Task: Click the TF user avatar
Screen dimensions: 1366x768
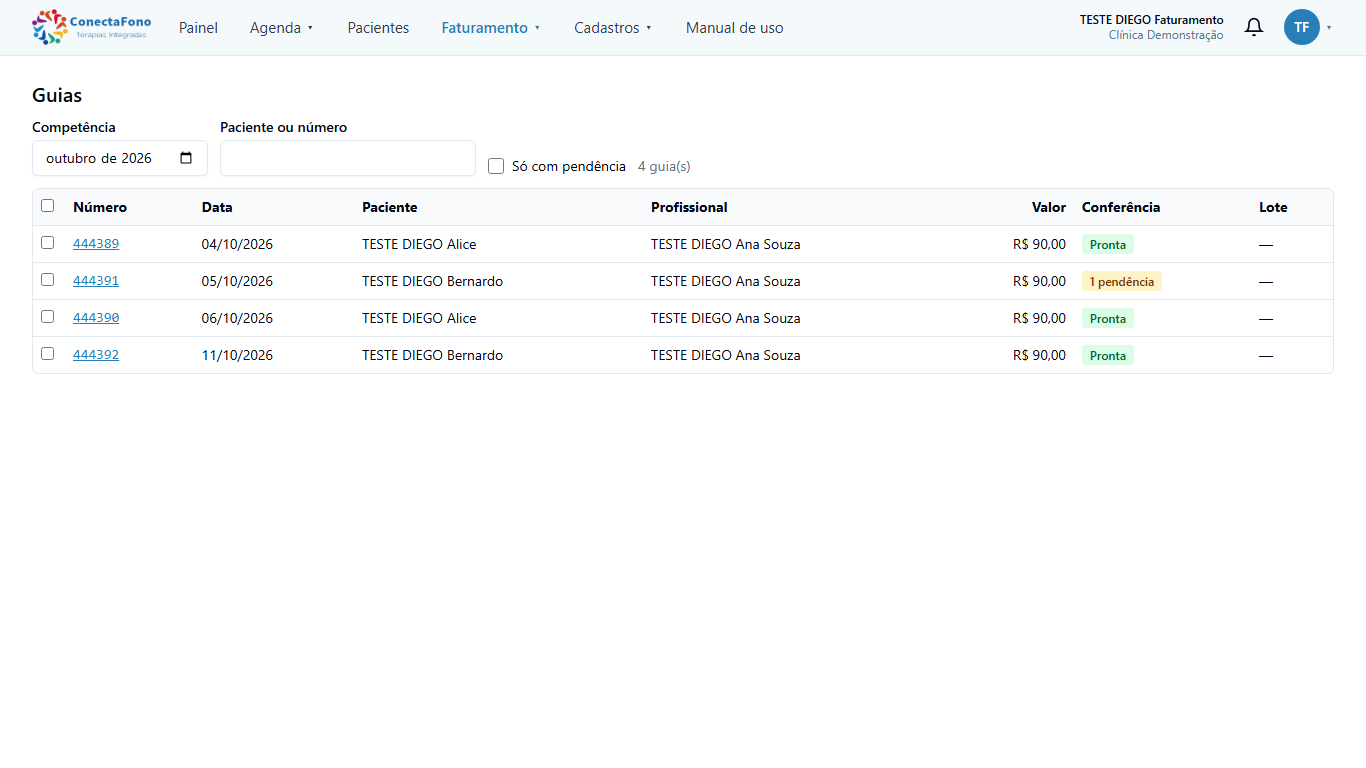Action: (1302, 27)
